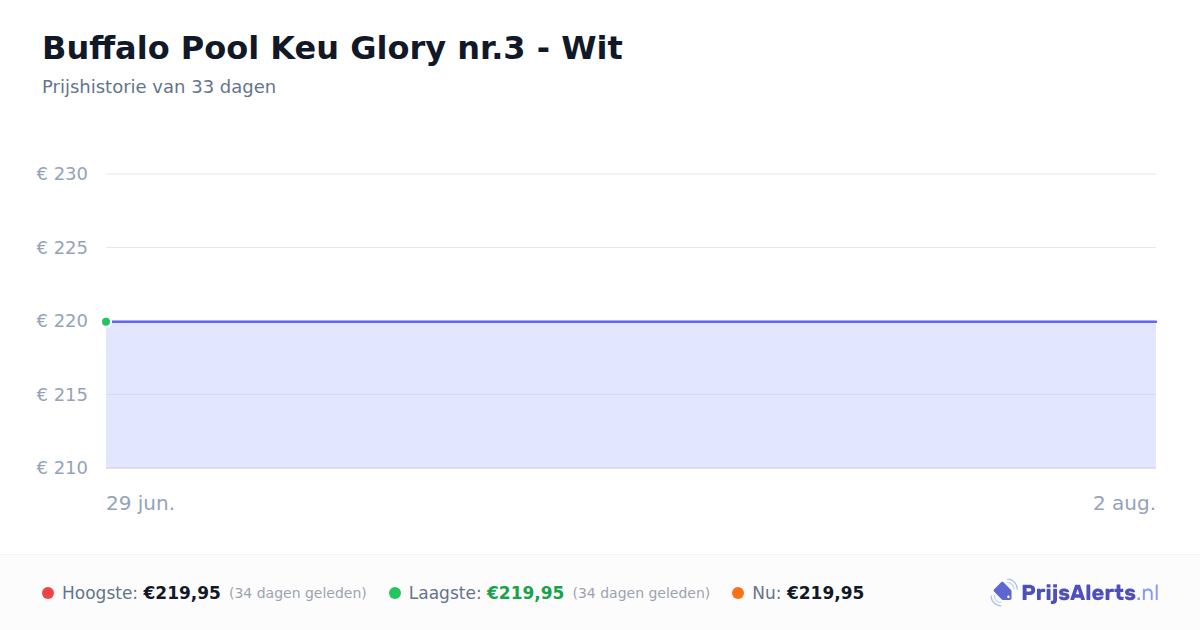Click the subtitle Prijshistorie van 33 dagen
1200x630 pixels.
coord(159,87)
